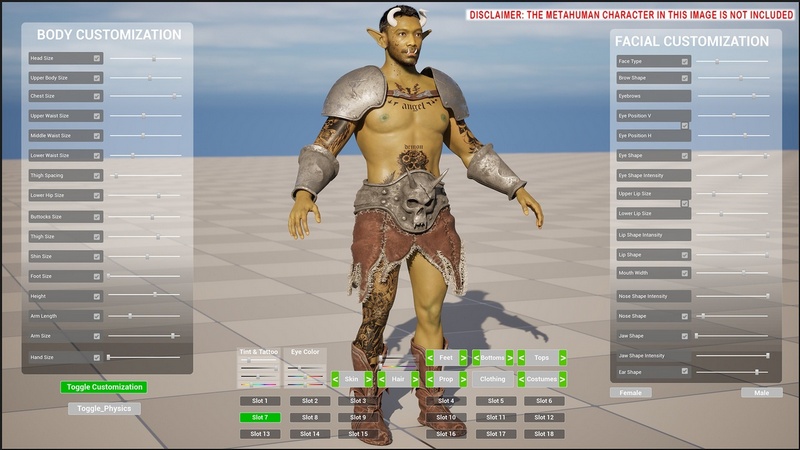Switch character to Female

click(630, 393)
